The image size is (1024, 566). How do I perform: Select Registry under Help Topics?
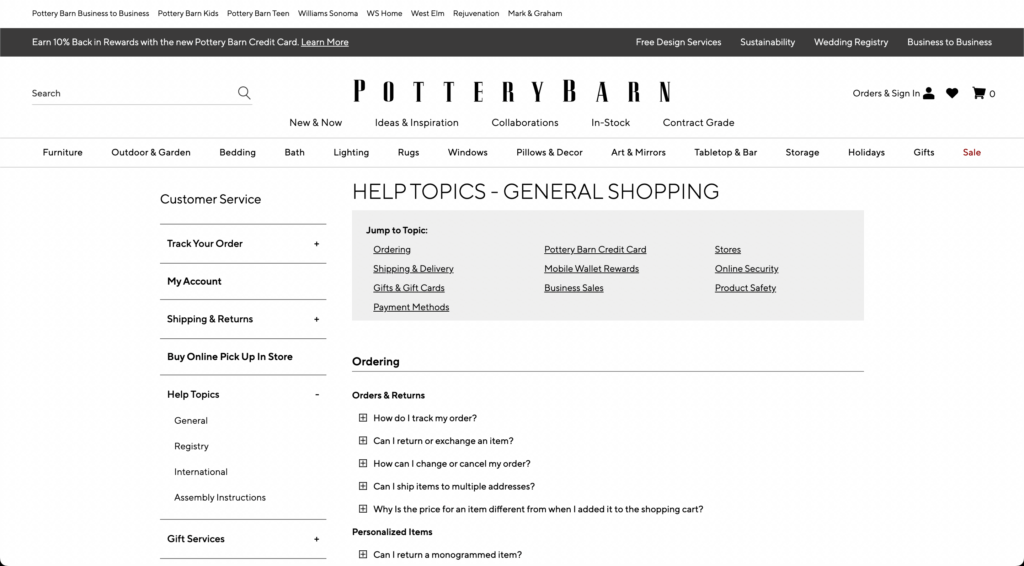click(x=191, y=447)
